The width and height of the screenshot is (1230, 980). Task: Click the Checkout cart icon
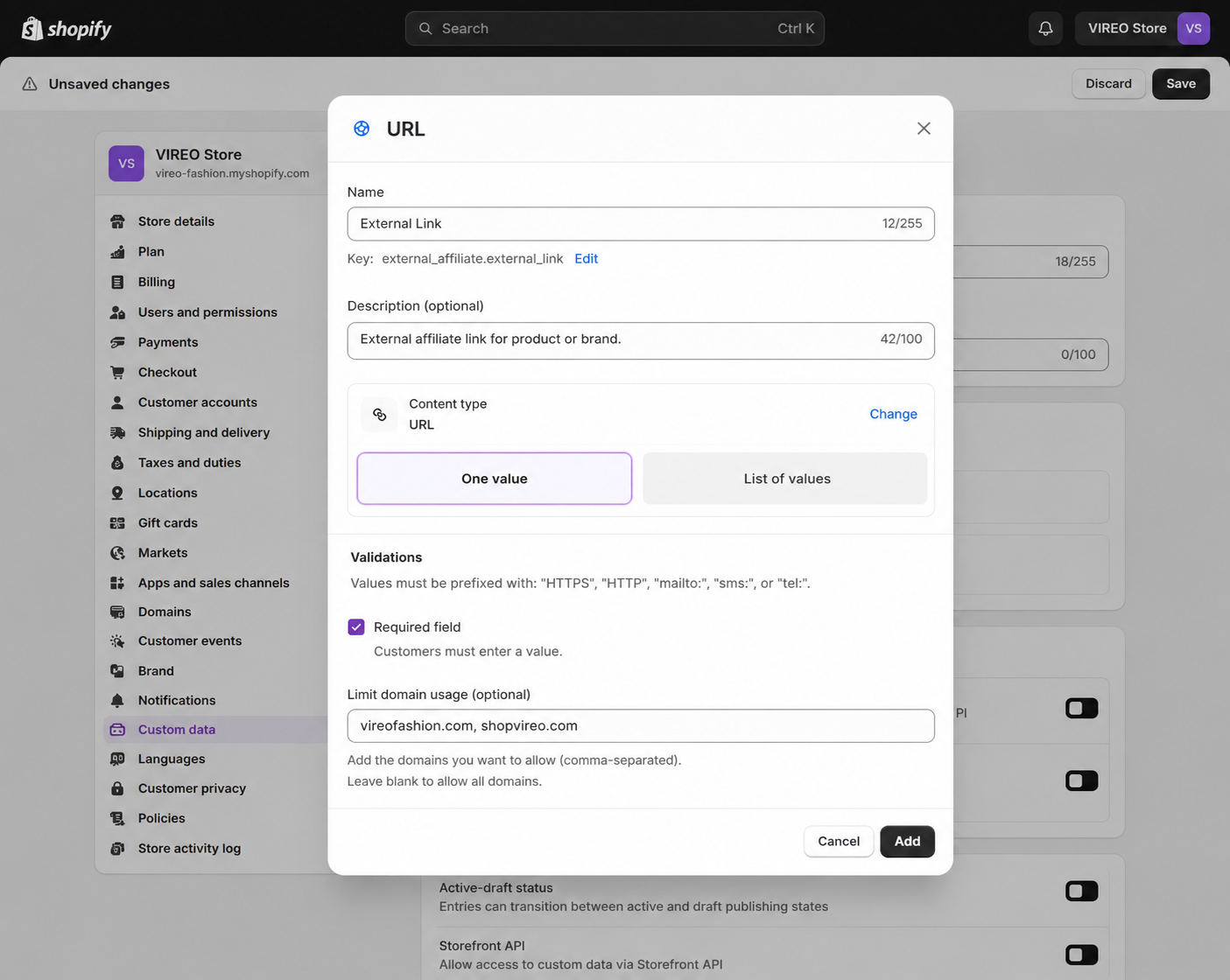pyautogui.click(x=117, y=372)
